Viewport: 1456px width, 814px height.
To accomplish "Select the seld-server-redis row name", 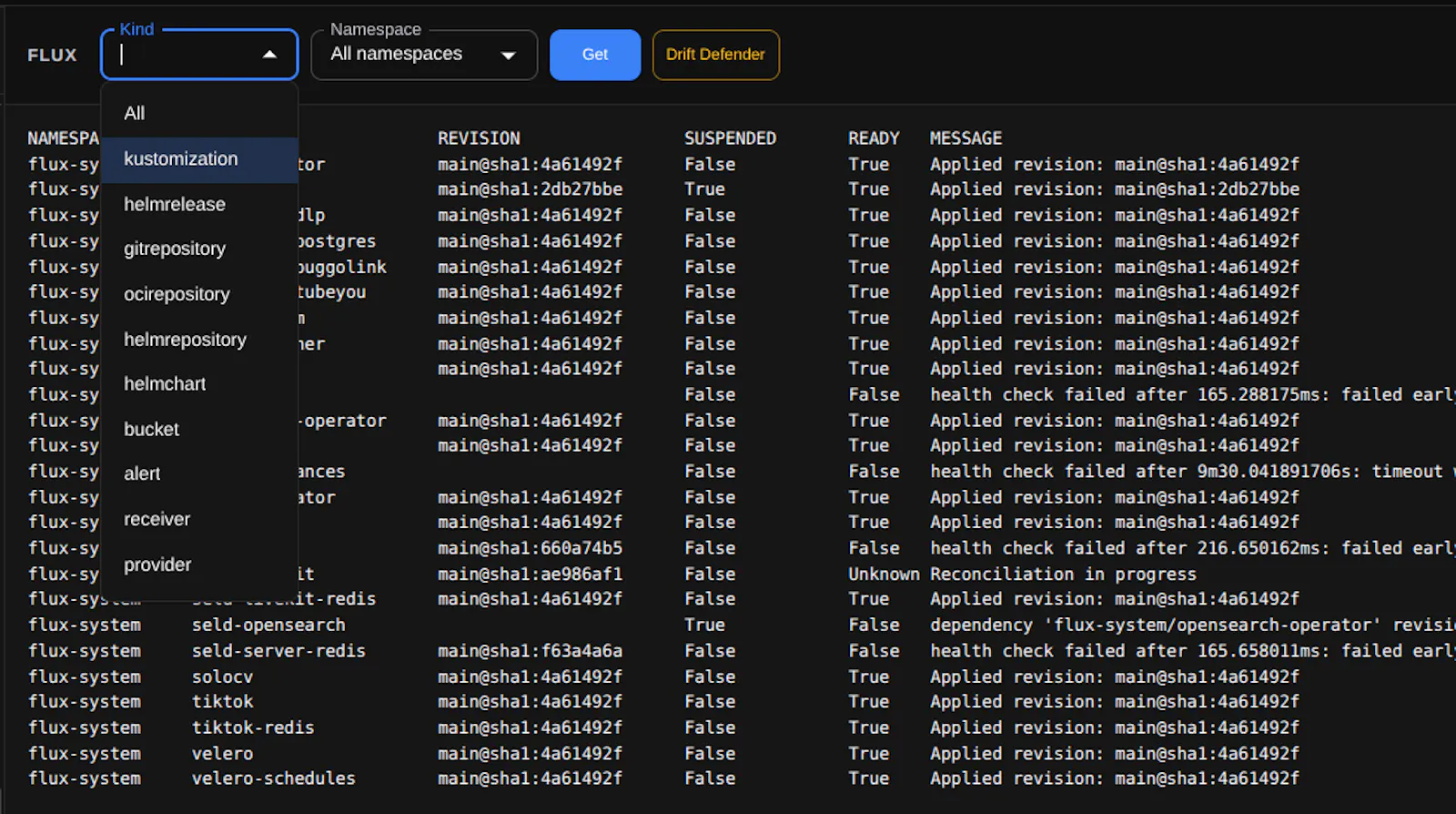I will point(278,651).
